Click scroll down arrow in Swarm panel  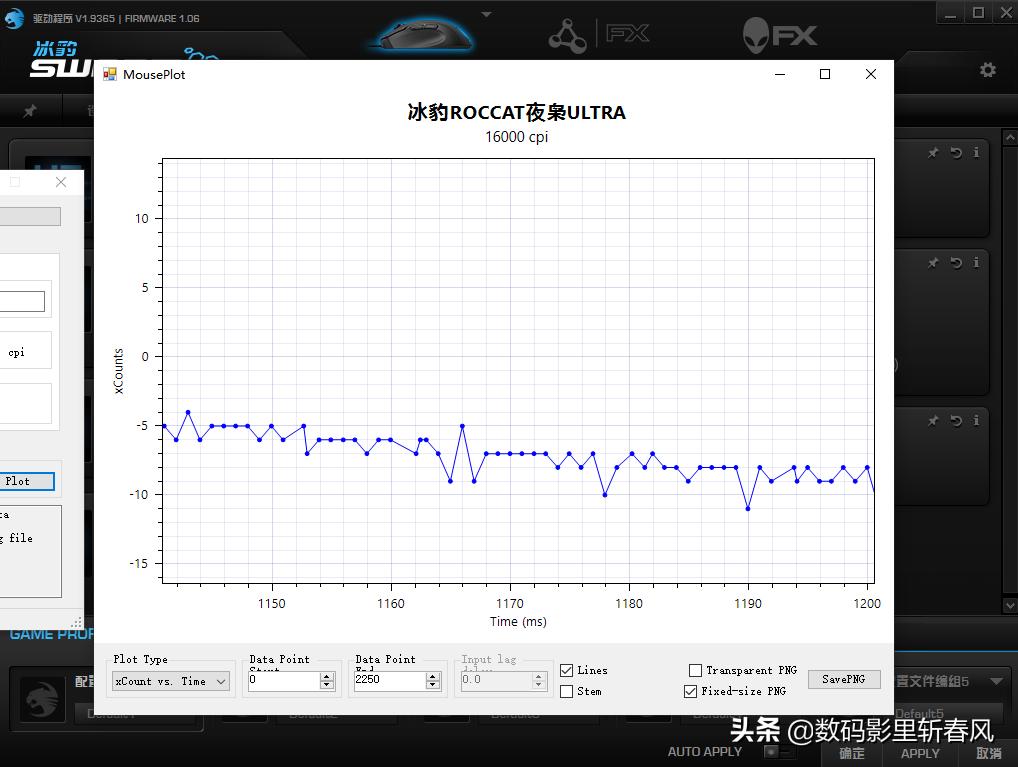click(1010, 605)
